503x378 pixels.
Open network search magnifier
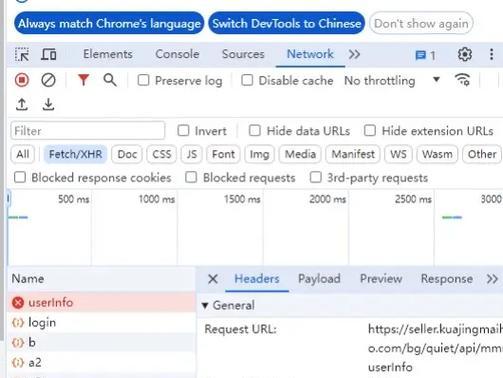coord(110,80)
